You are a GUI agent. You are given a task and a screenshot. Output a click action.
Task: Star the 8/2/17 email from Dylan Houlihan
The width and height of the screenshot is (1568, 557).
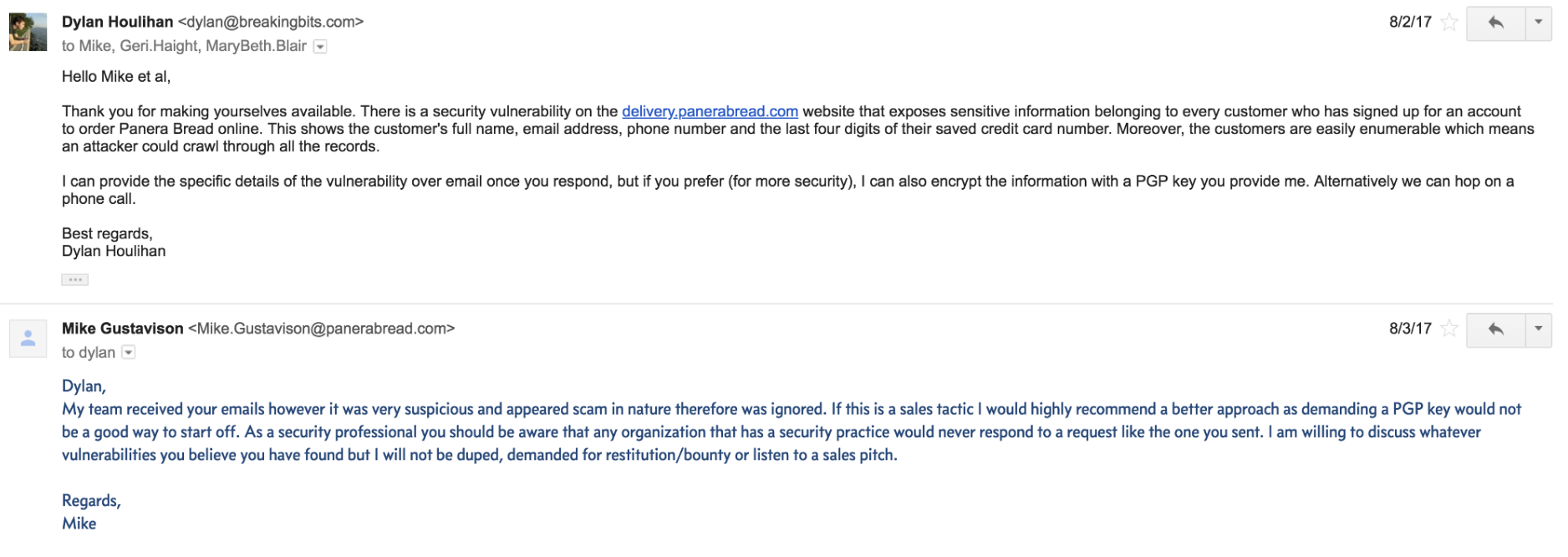[x=1449, y=23]
